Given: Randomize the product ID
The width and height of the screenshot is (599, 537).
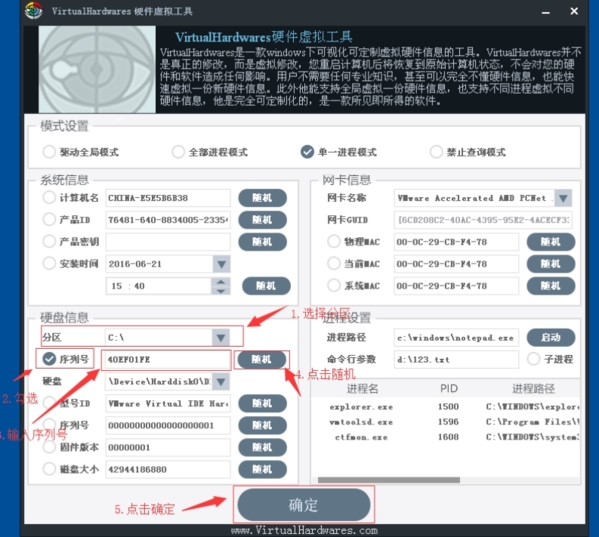Looking at the screenshot, I should [x=262, y=220].
